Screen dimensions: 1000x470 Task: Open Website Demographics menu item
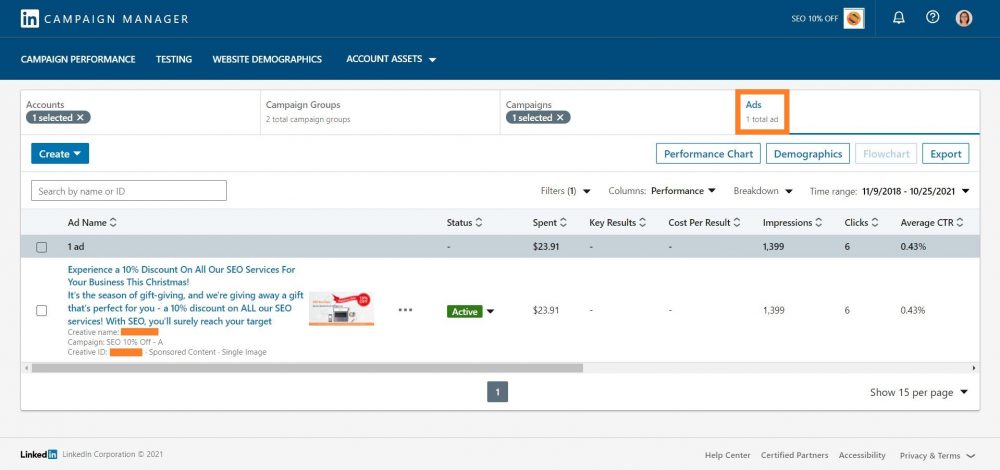(267, 59)
